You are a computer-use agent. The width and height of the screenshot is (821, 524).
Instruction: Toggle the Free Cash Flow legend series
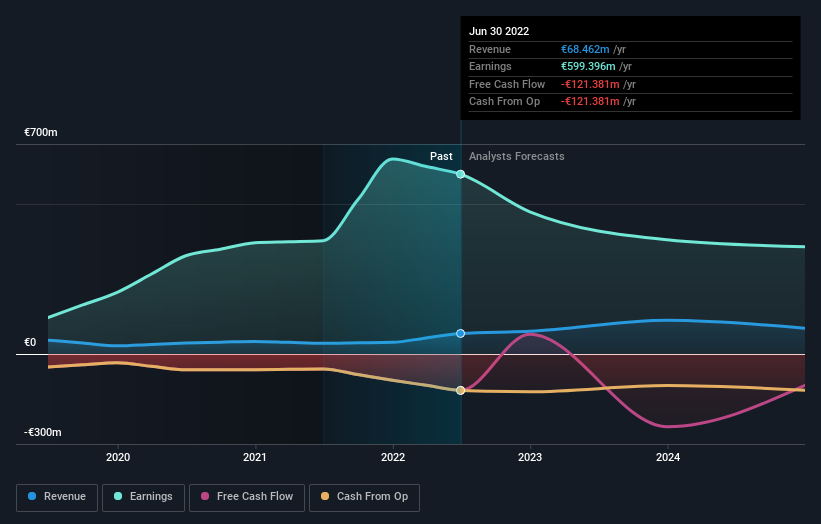click(247, 497)
